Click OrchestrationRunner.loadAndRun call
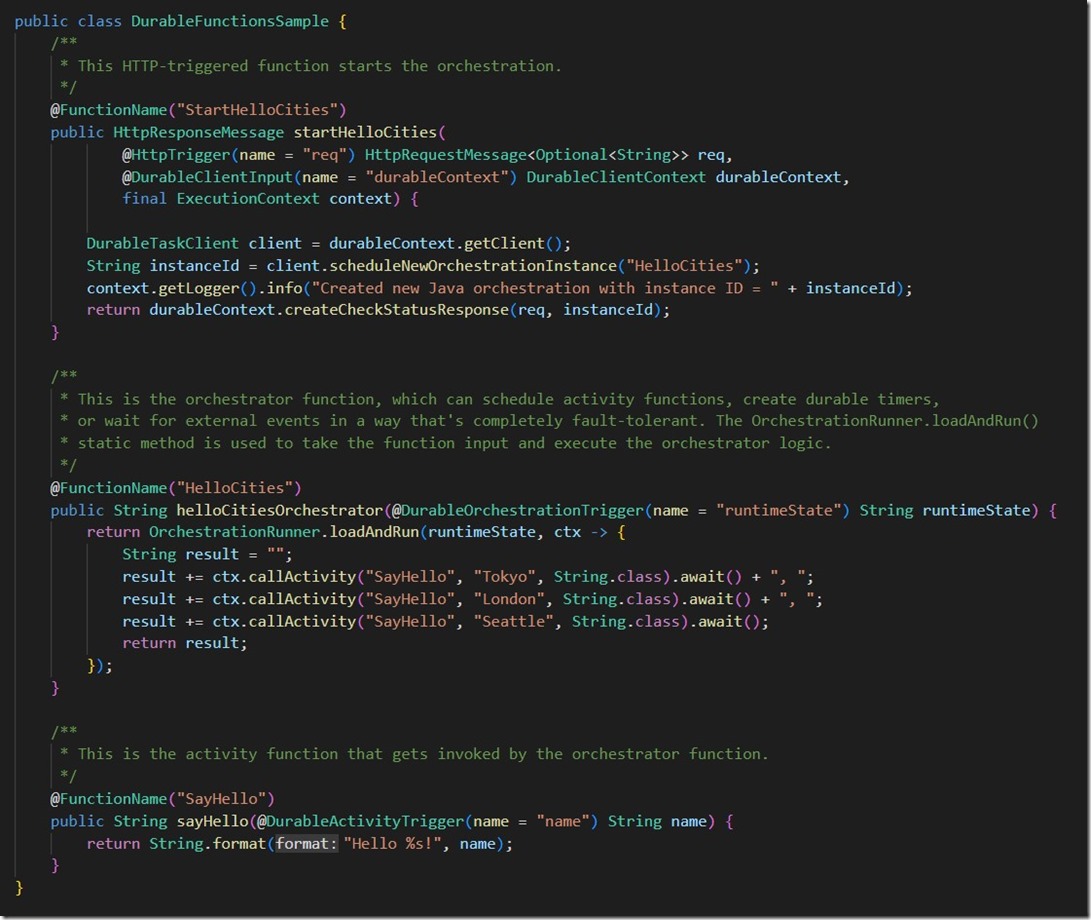Screen dimensions: 1091x920 (x=284, y=532)
